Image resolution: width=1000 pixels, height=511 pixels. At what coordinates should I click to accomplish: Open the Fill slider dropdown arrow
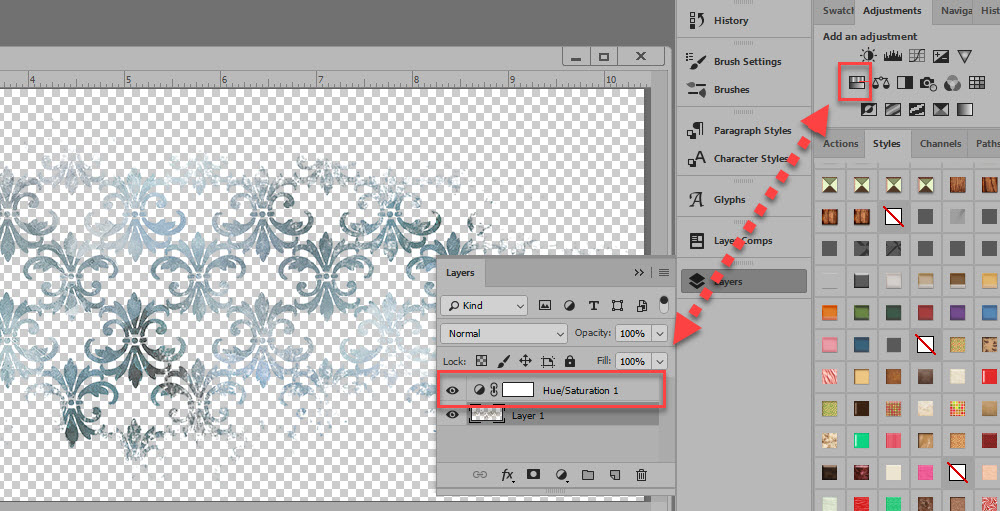(660, 361)
